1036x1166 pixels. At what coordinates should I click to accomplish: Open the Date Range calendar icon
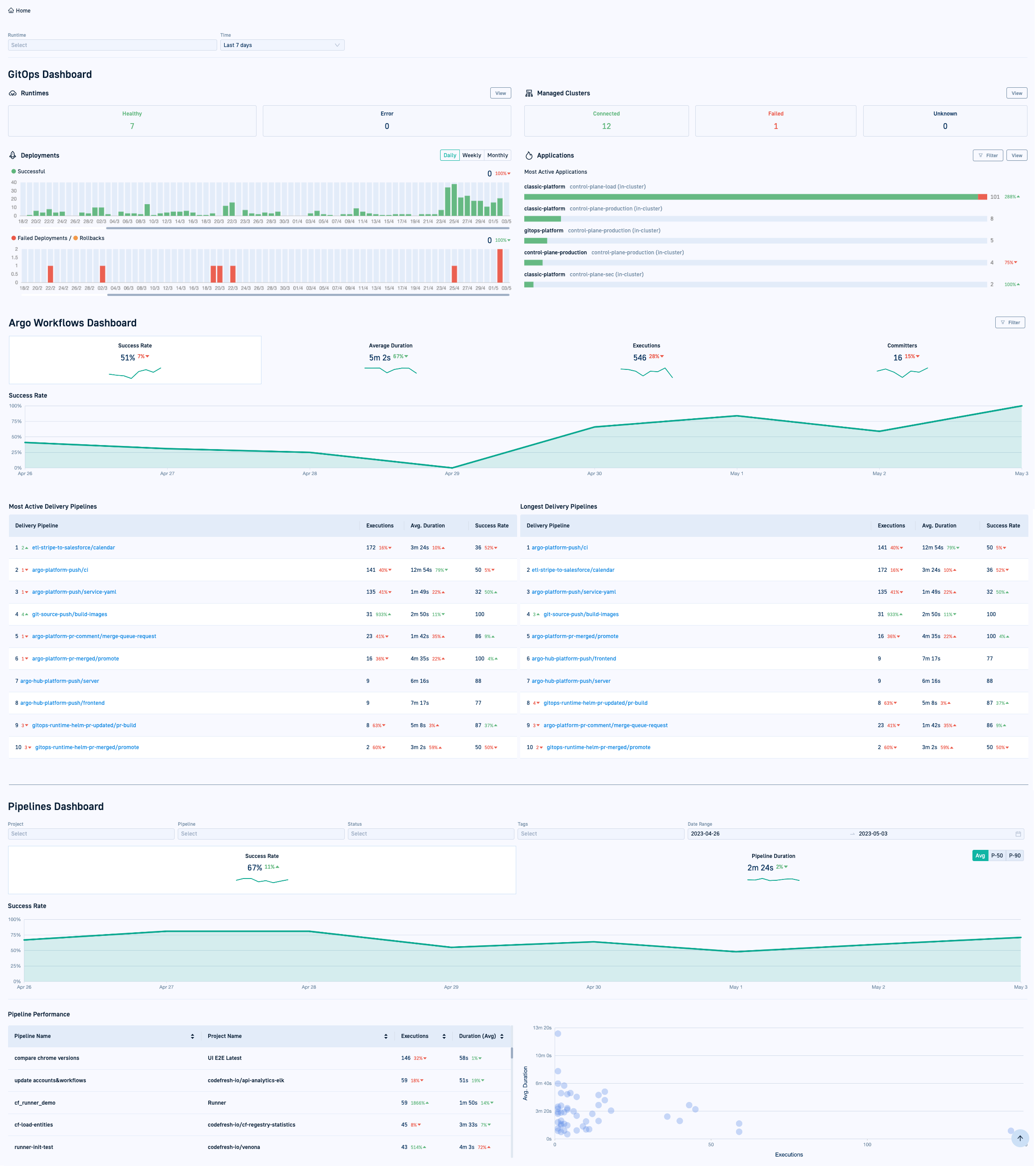(x=1018, y=834)
